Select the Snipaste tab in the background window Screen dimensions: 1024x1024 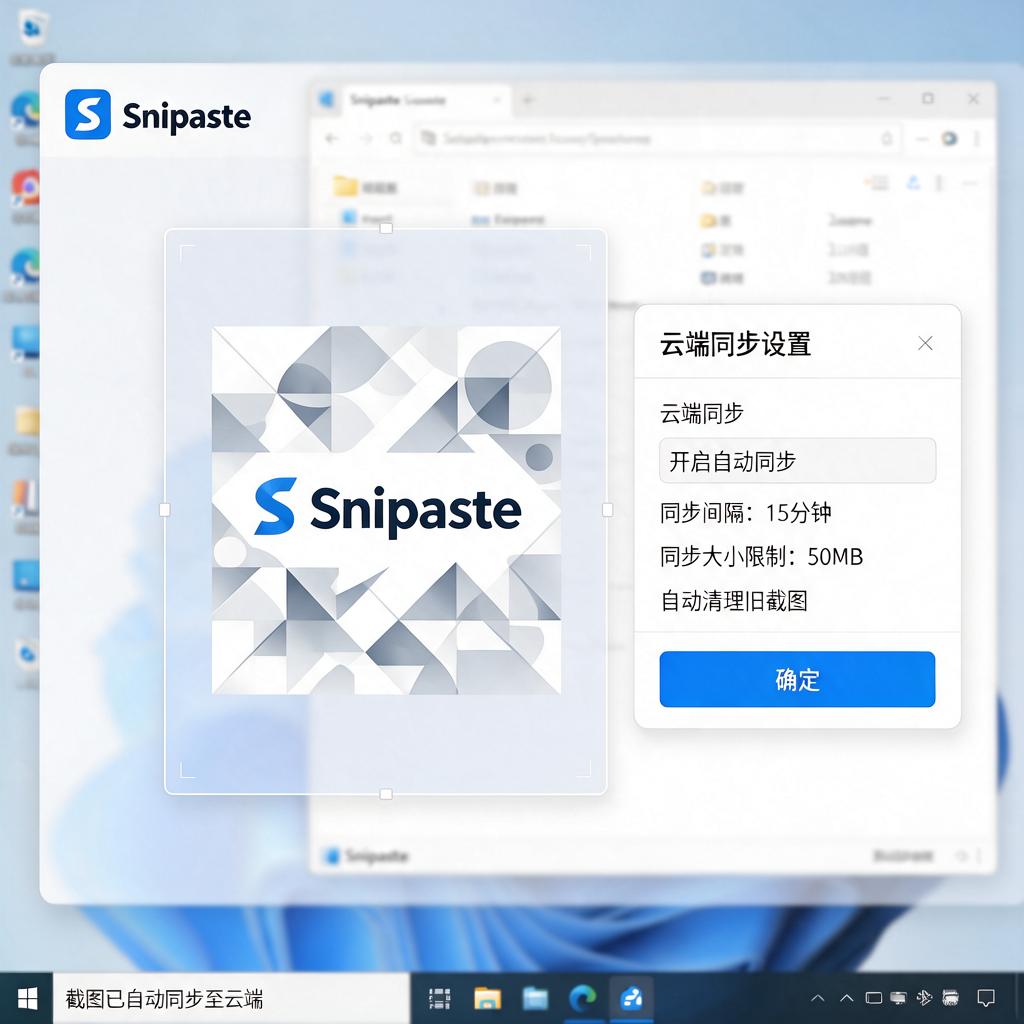click(424, 100)
